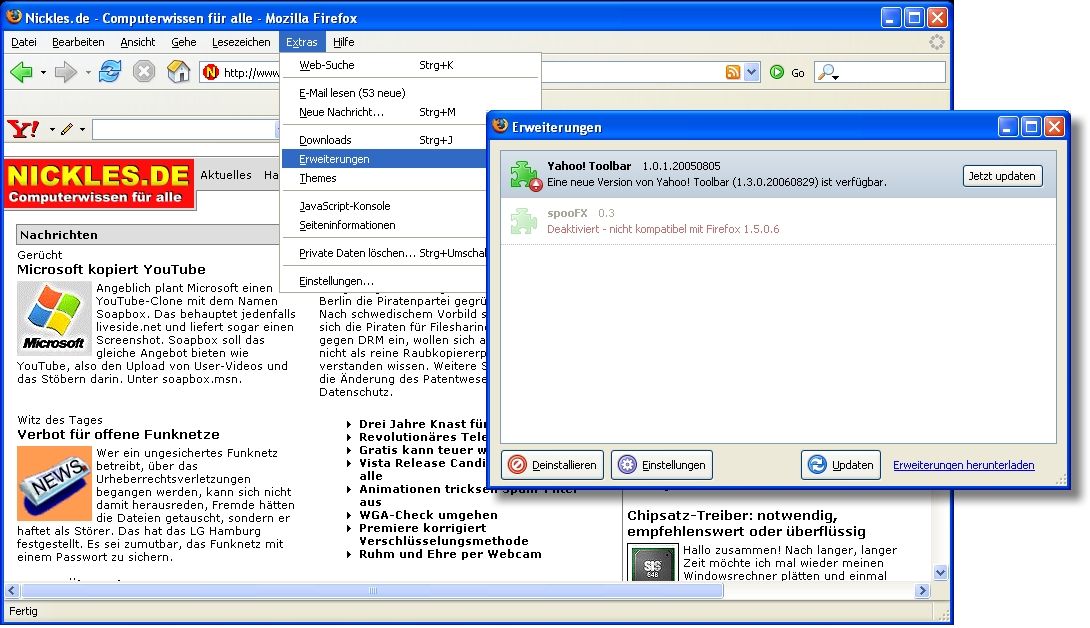1090x628 pixels.
Task: Go back with green back arrow
Action: [21, 72]
